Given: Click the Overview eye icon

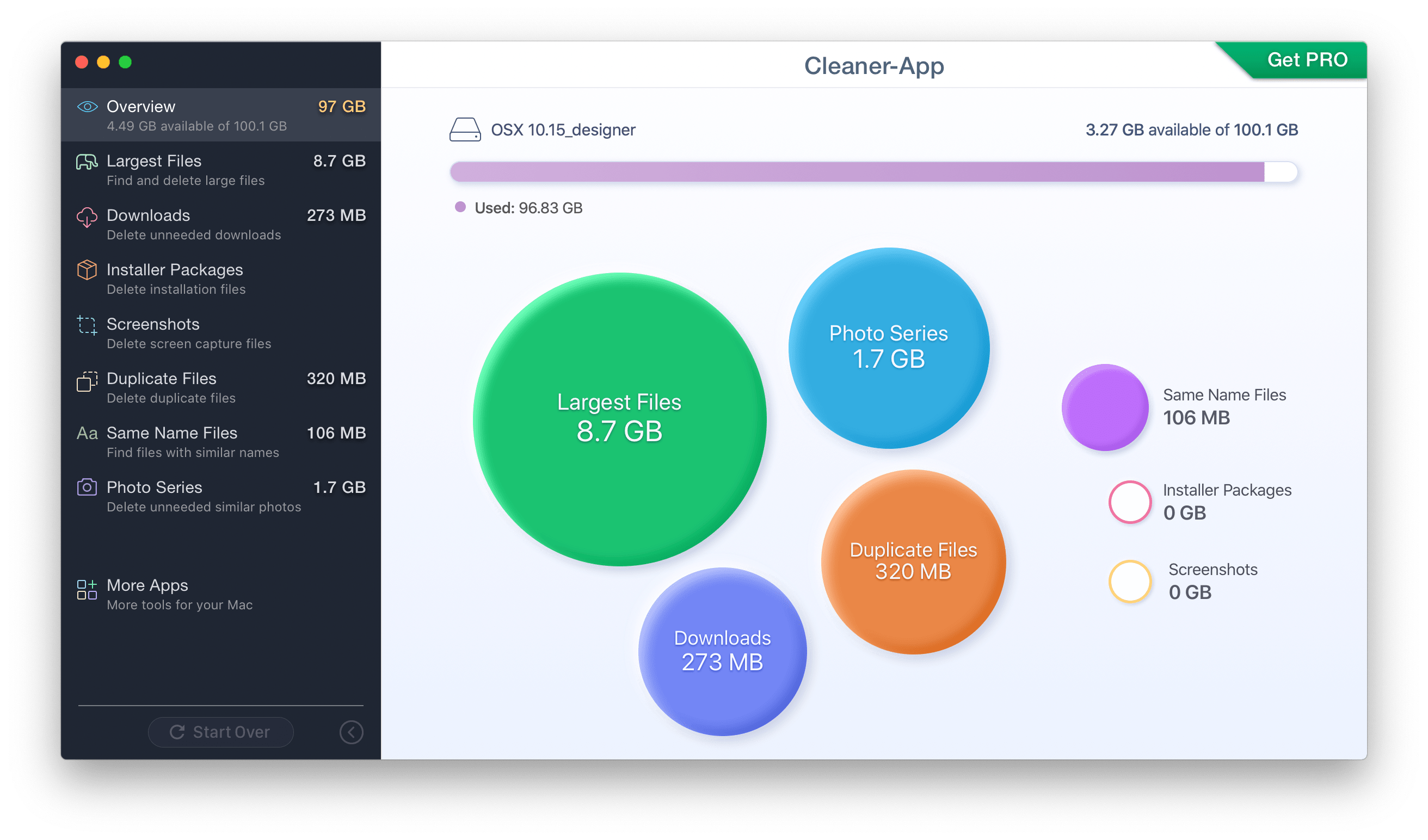Looking at the screenshot, I should (87, 107).
